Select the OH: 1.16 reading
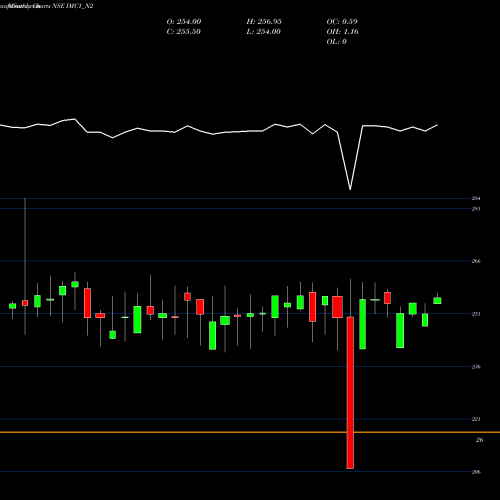This screenshot has width=500, height=500. pyautogui.click(x=343, y=32)
